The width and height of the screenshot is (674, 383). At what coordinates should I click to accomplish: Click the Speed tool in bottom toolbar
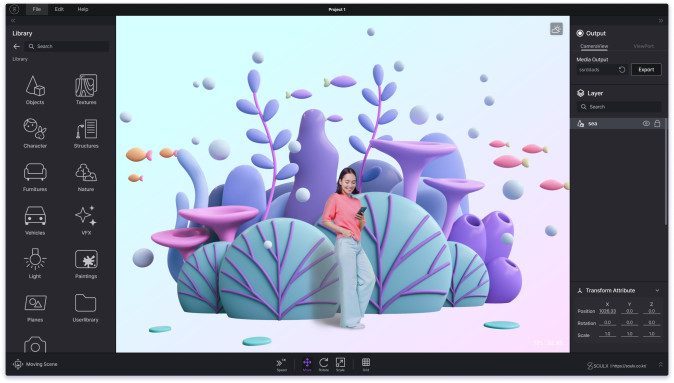click(282, 365)
